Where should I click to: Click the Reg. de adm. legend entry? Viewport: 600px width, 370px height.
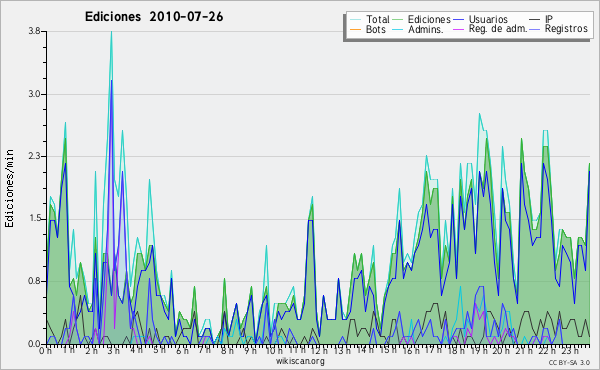click(x=490, y=29)
